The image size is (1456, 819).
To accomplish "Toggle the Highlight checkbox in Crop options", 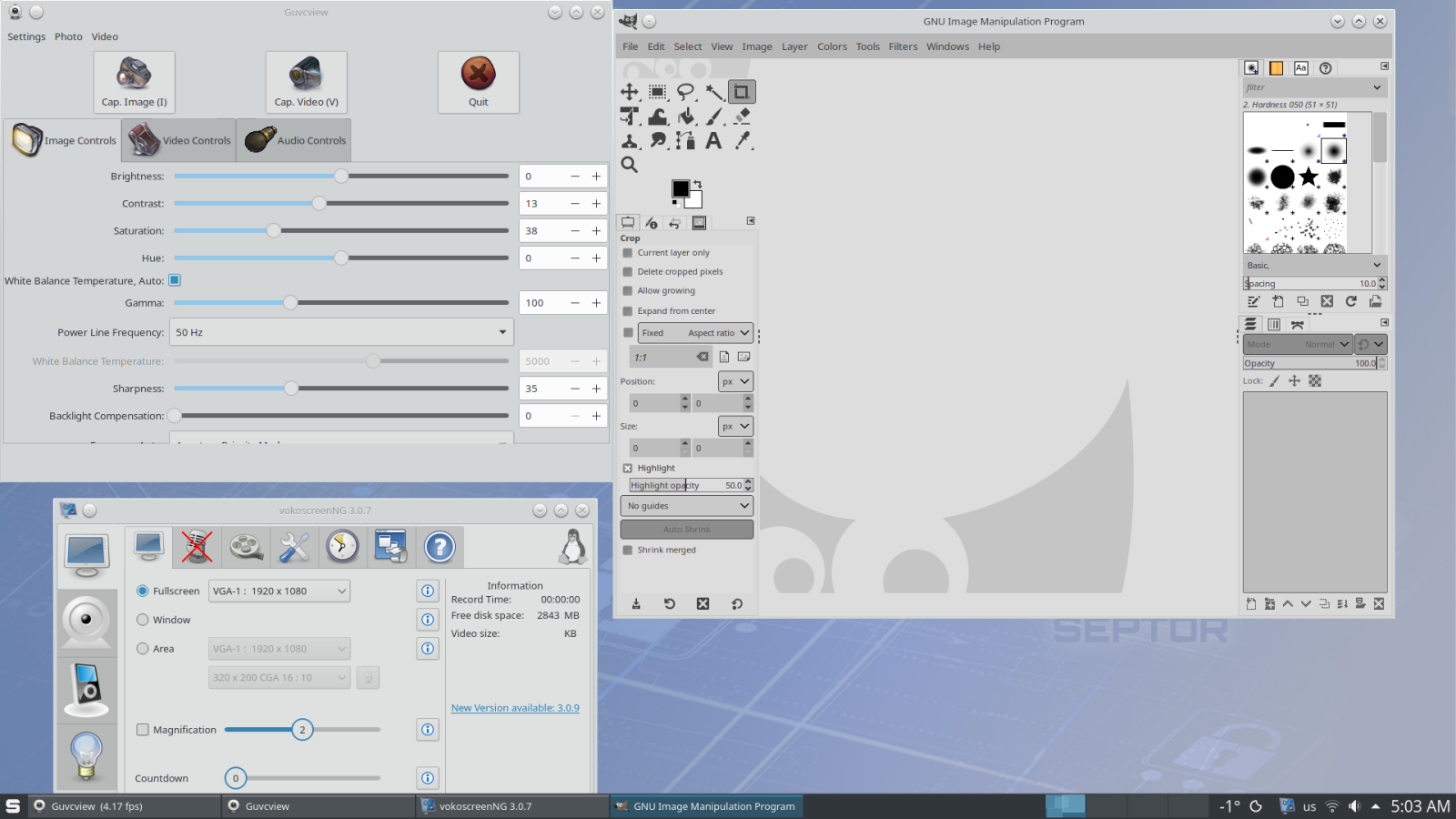I will (628, 468).
